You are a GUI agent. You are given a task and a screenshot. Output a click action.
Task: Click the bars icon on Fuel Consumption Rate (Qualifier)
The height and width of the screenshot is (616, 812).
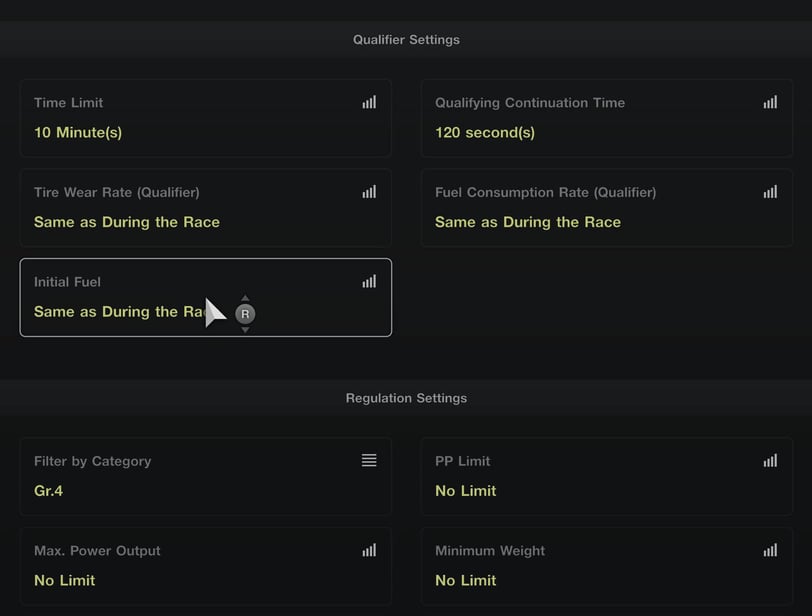pos(770,192)
